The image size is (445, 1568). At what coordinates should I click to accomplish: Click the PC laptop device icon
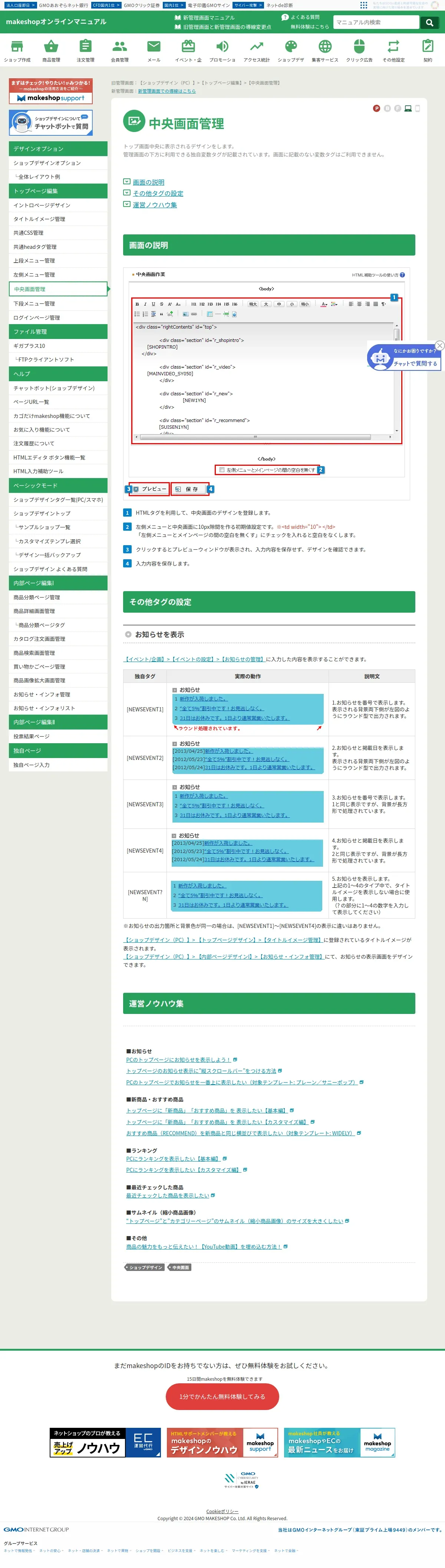[x=408, y=108]
